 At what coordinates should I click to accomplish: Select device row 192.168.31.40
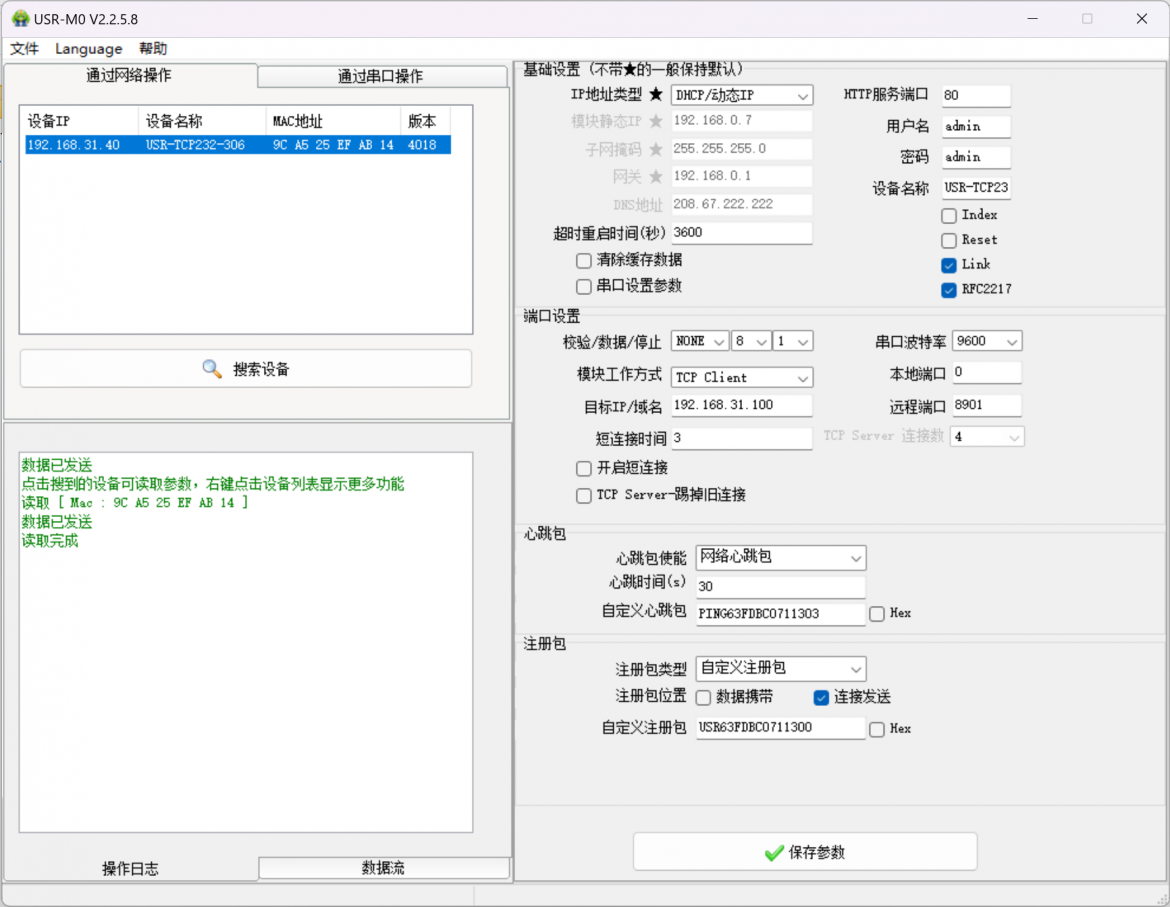coord(237,145)
